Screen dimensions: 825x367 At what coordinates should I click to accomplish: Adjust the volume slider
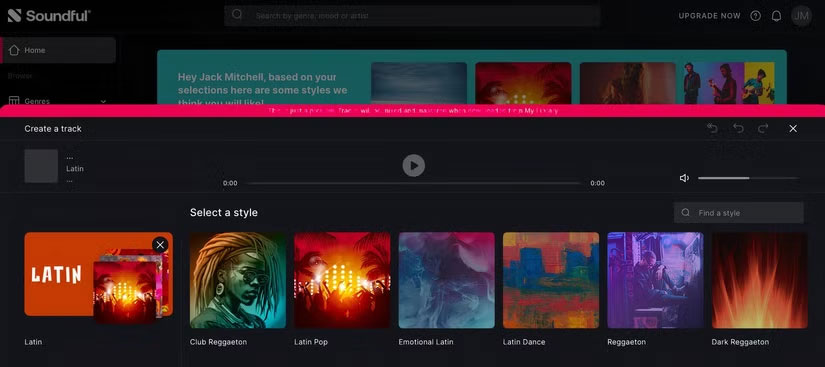[748, 178]
